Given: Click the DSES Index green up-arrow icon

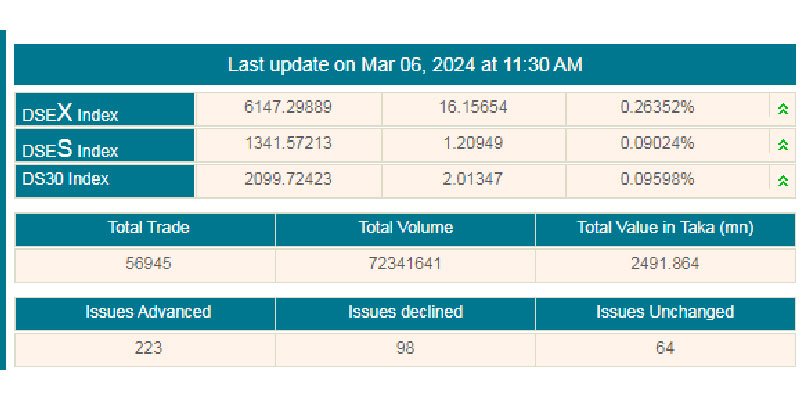Looking at the screenshot, I should (x=782, y=145).
